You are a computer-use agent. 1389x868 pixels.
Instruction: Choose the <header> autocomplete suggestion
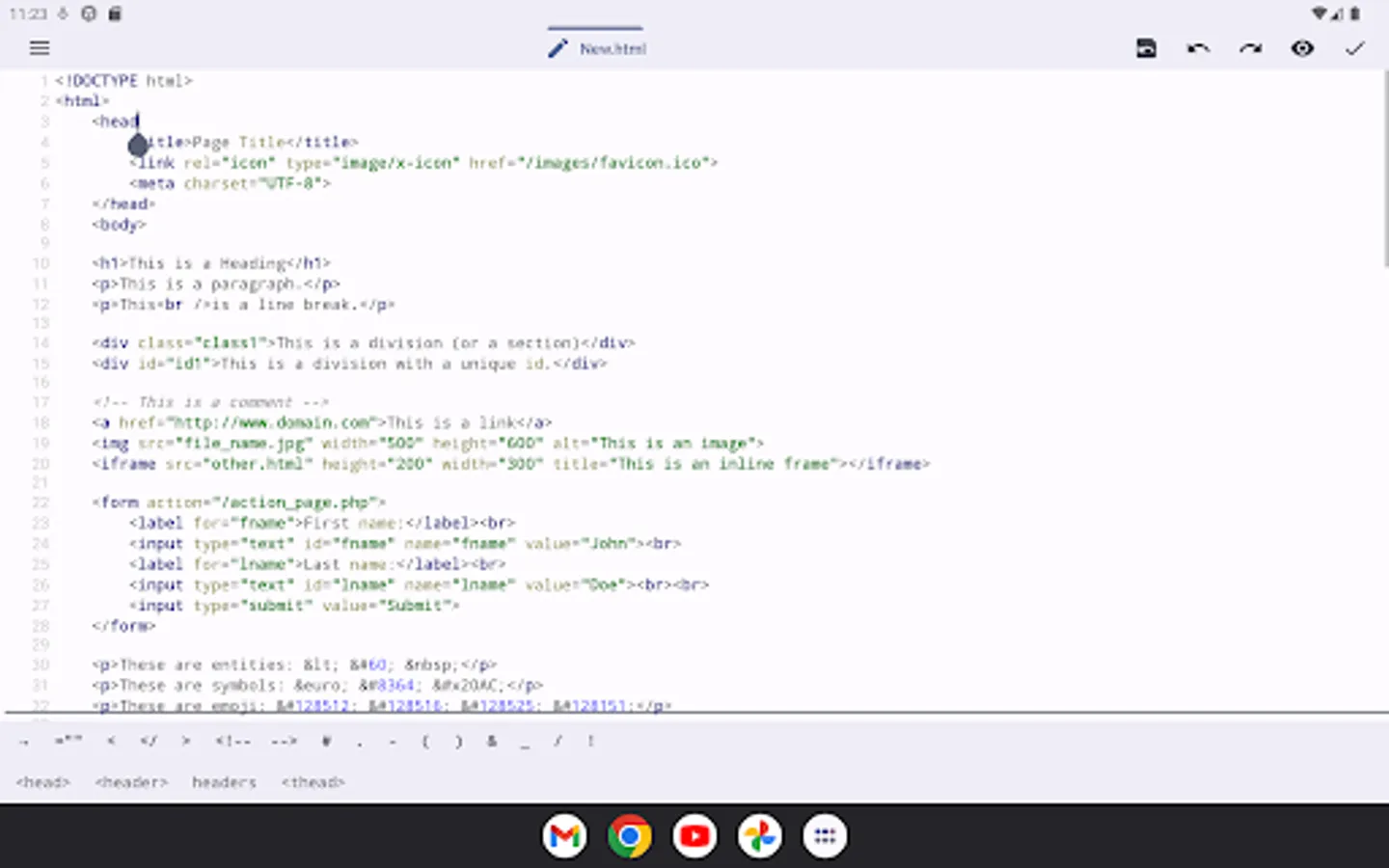(x=131, y=782)
